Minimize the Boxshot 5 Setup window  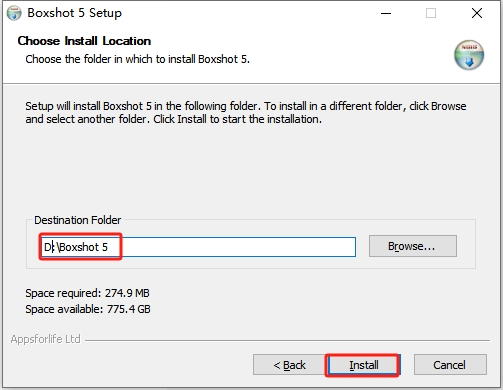pos(386,13)
